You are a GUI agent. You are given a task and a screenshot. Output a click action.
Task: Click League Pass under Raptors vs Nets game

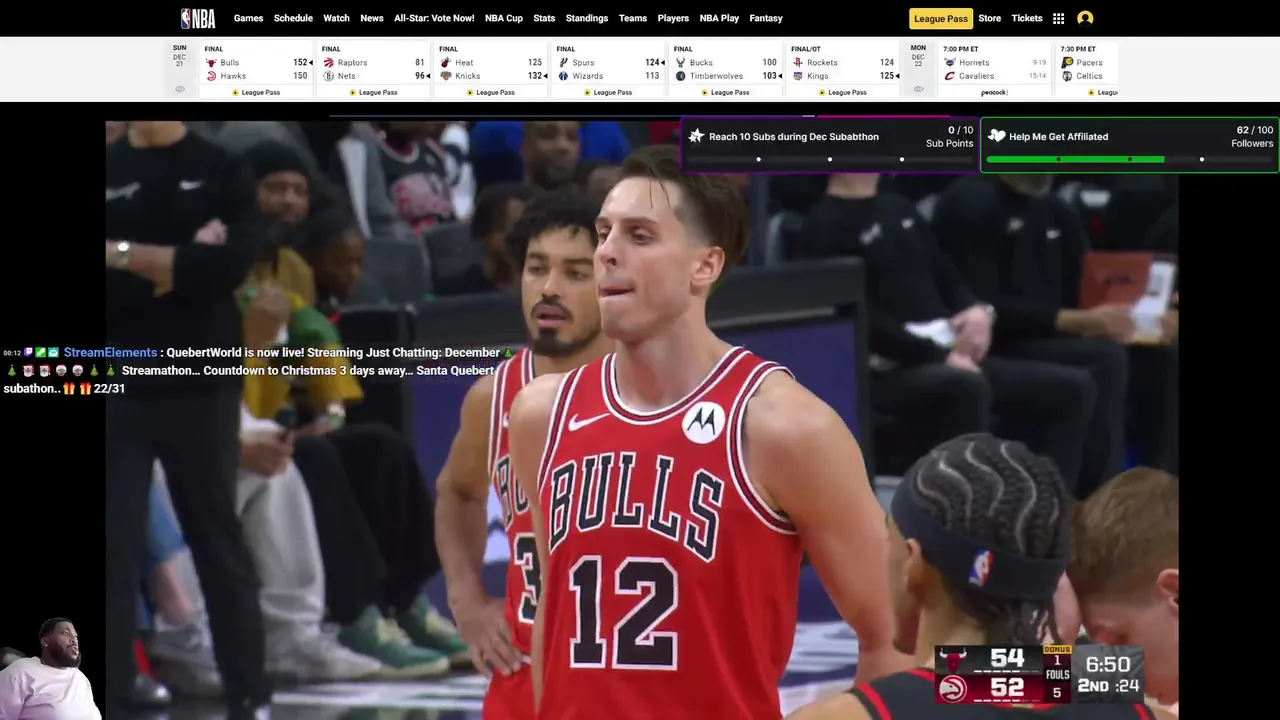[x=373, y=92]
